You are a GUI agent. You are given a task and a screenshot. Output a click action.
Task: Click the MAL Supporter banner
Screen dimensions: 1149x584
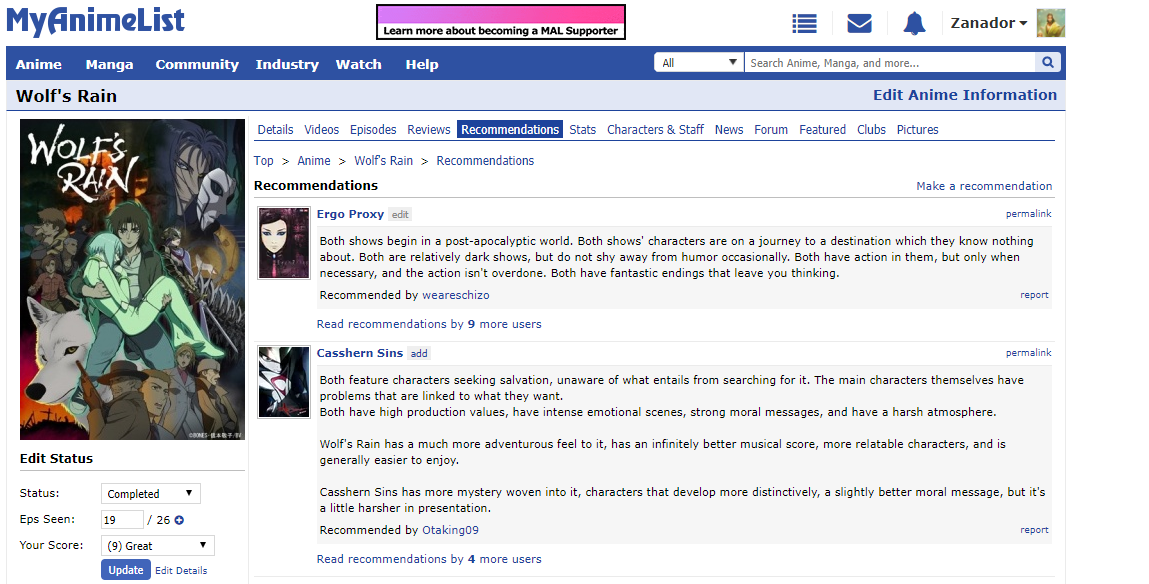(x=501, y=22)
